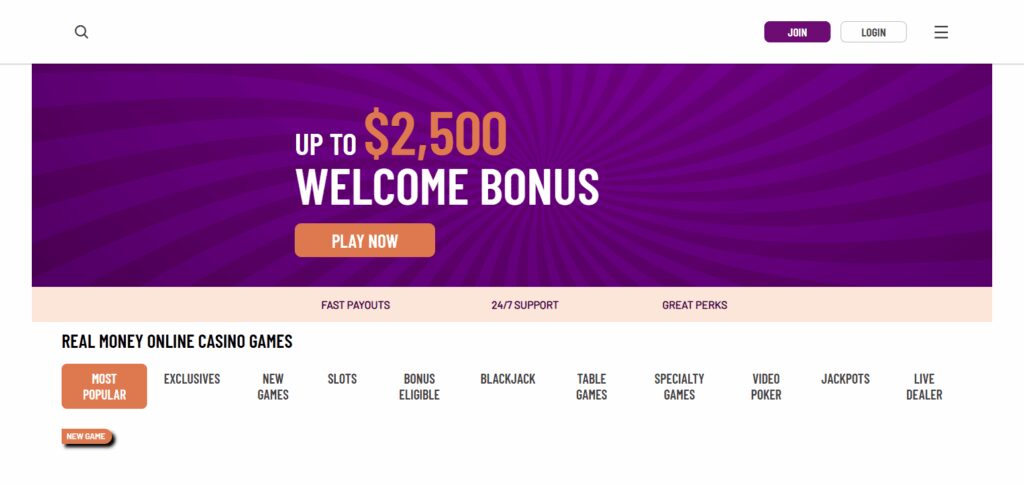Click the Fast Payouts text
Image resolution: width=1024 pixels, height=485 pixels.
355,305
